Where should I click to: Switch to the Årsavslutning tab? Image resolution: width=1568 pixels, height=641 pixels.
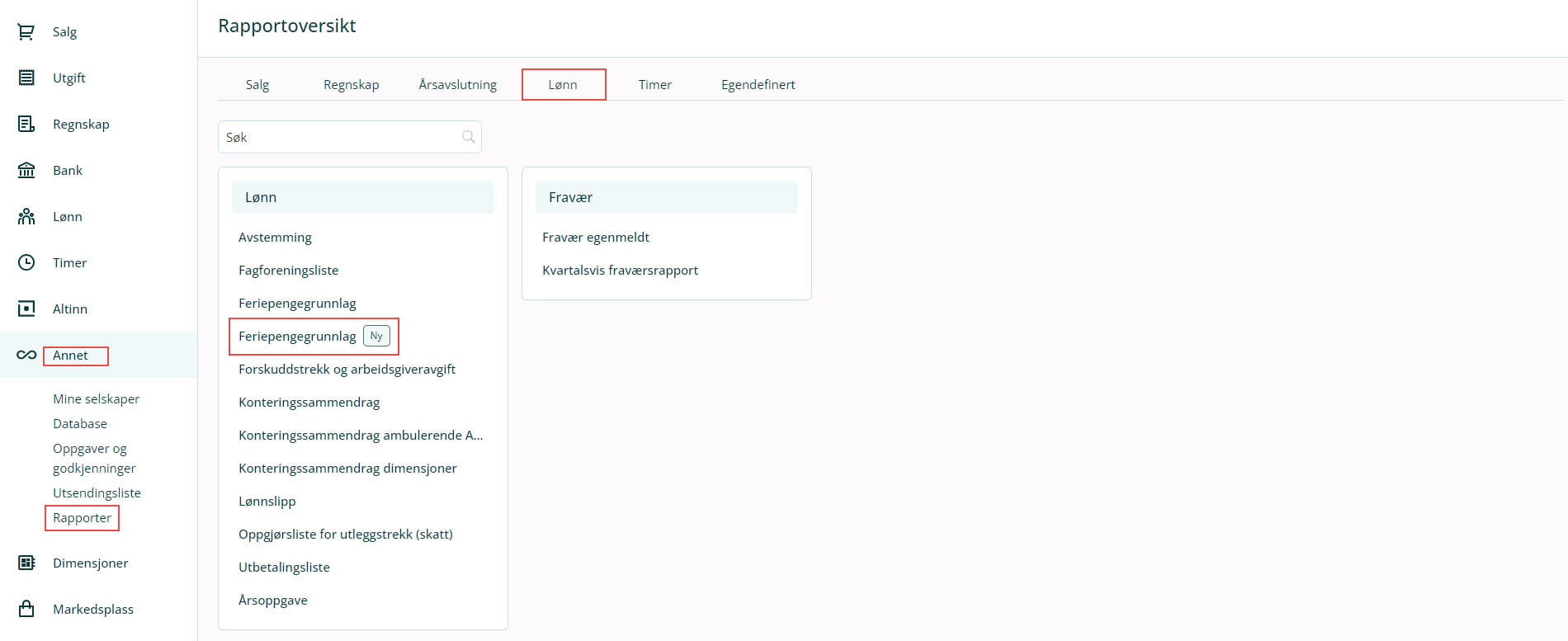coord(457,85)
